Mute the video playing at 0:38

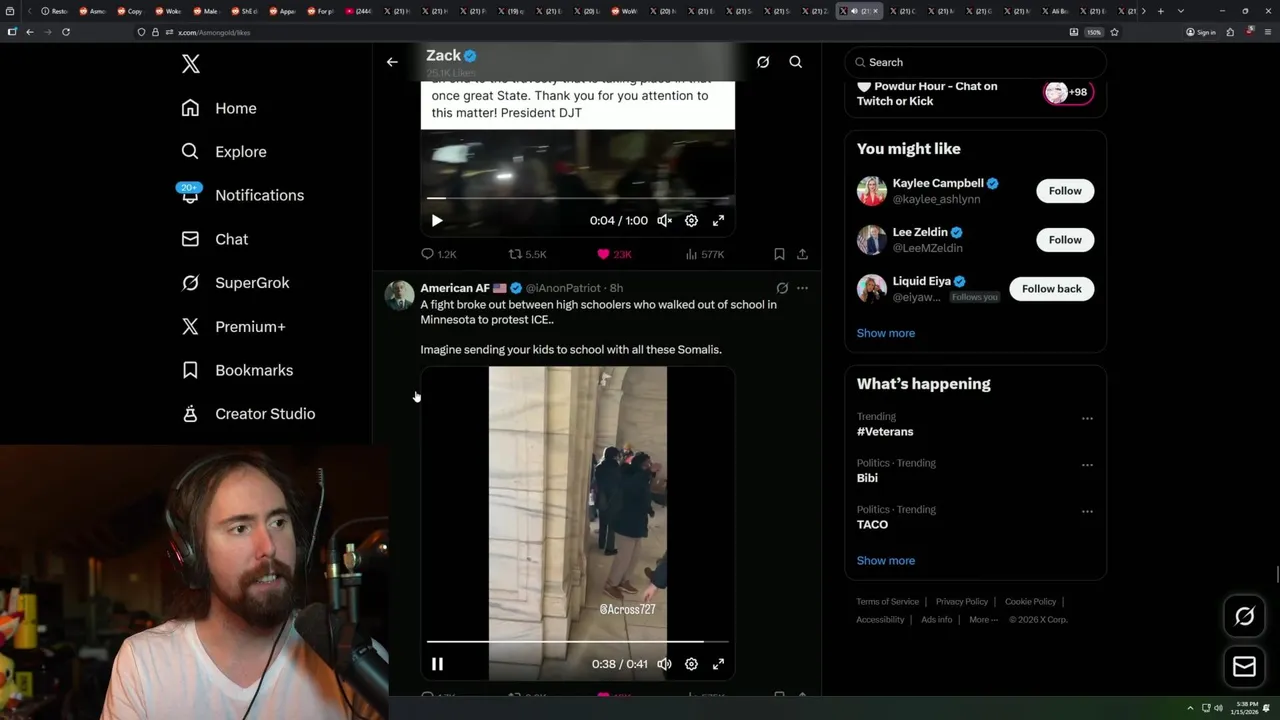pos(664,664)
